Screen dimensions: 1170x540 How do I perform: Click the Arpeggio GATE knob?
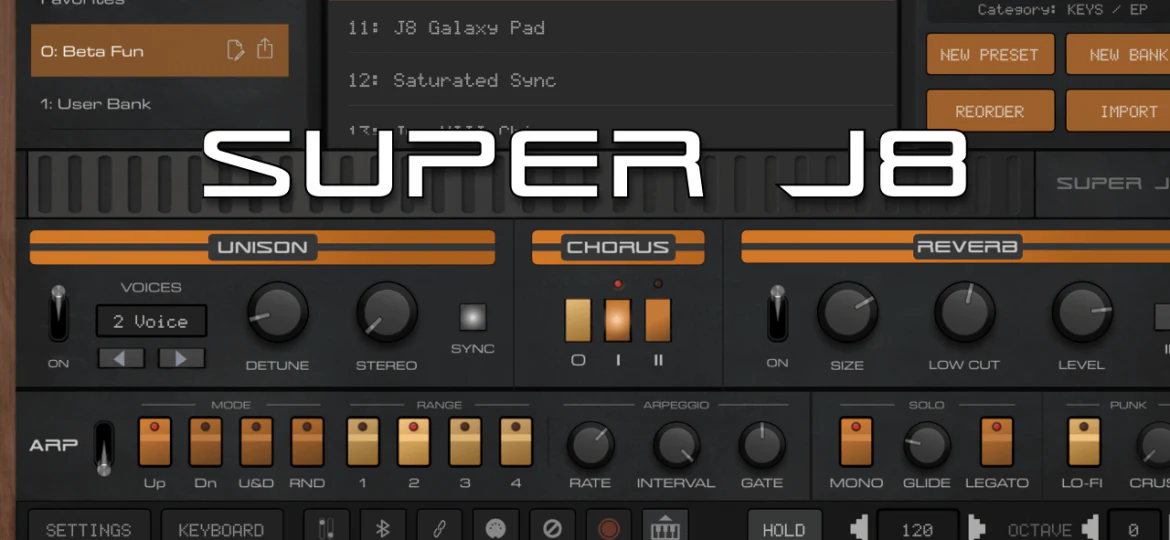click(x=763, y=445)
